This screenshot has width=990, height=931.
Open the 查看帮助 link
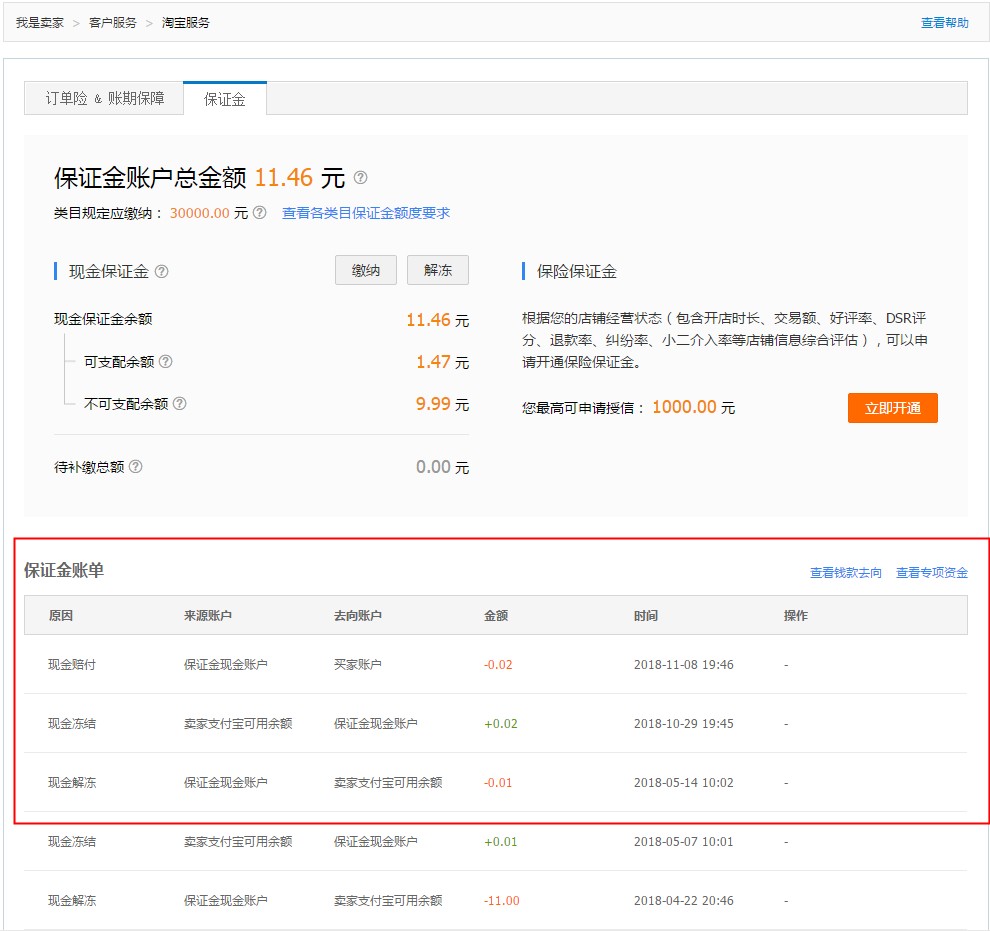[943, 22]
